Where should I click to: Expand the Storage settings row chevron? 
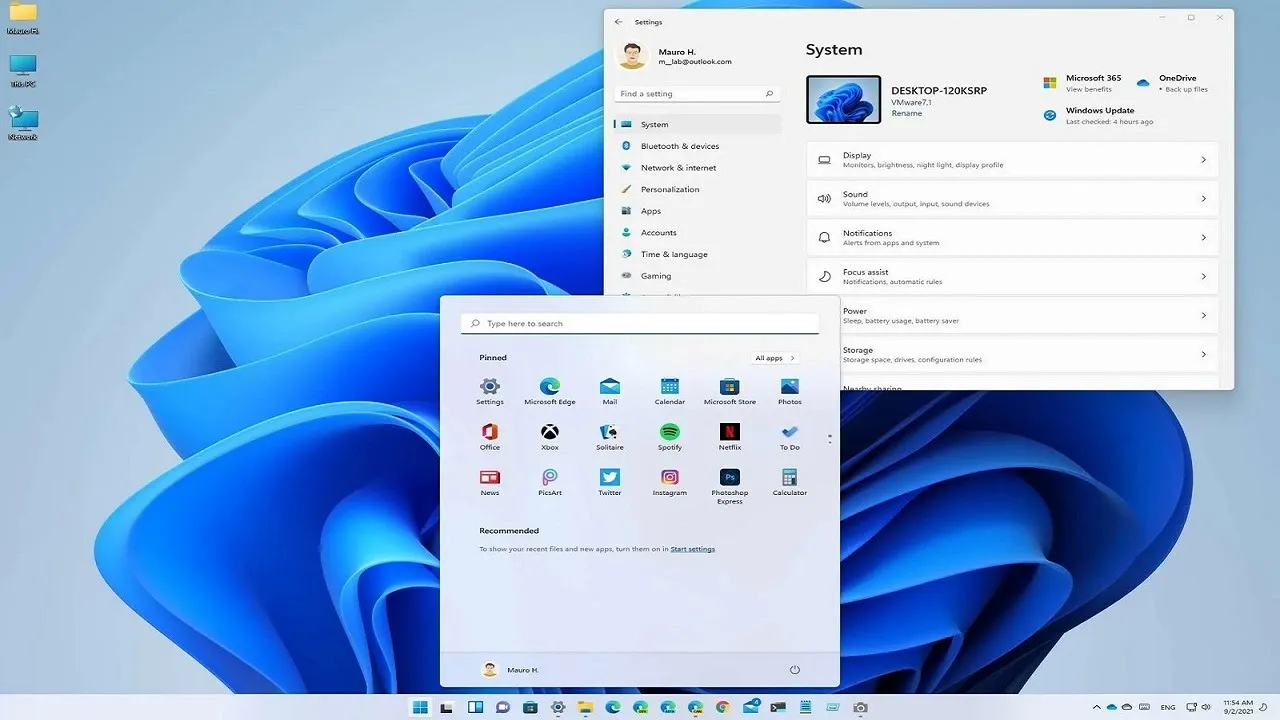[x=1203, y=354]
